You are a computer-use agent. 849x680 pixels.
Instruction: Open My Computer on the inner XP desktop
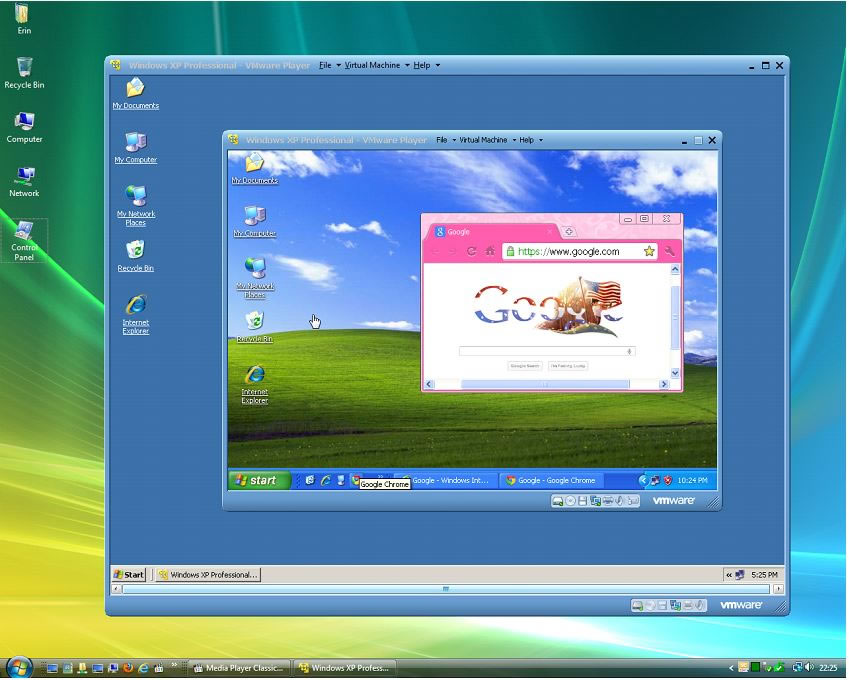tap(254, 221)
